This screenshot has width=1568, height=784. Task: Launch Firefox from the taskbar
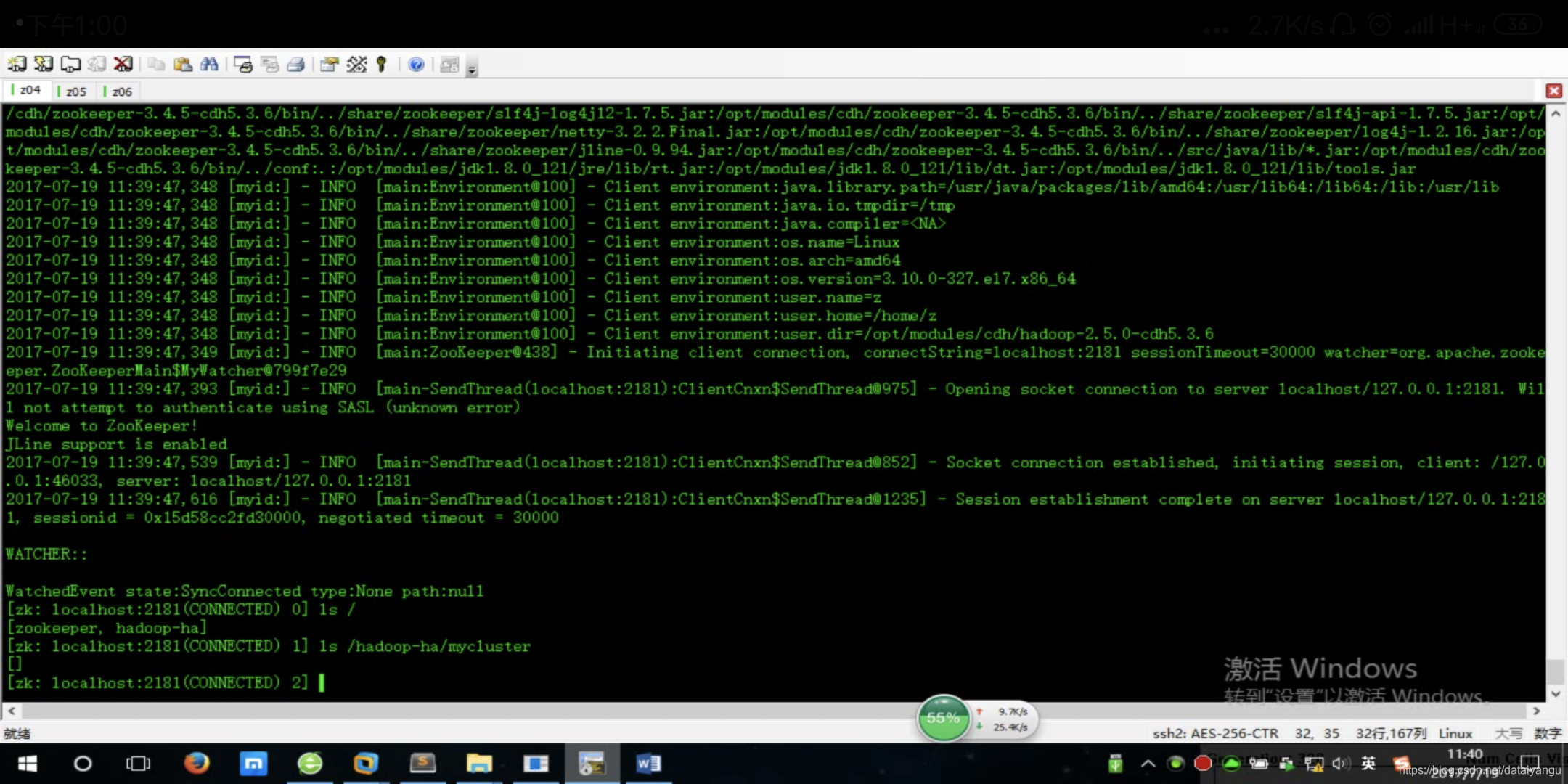click(x=196, y=764)
